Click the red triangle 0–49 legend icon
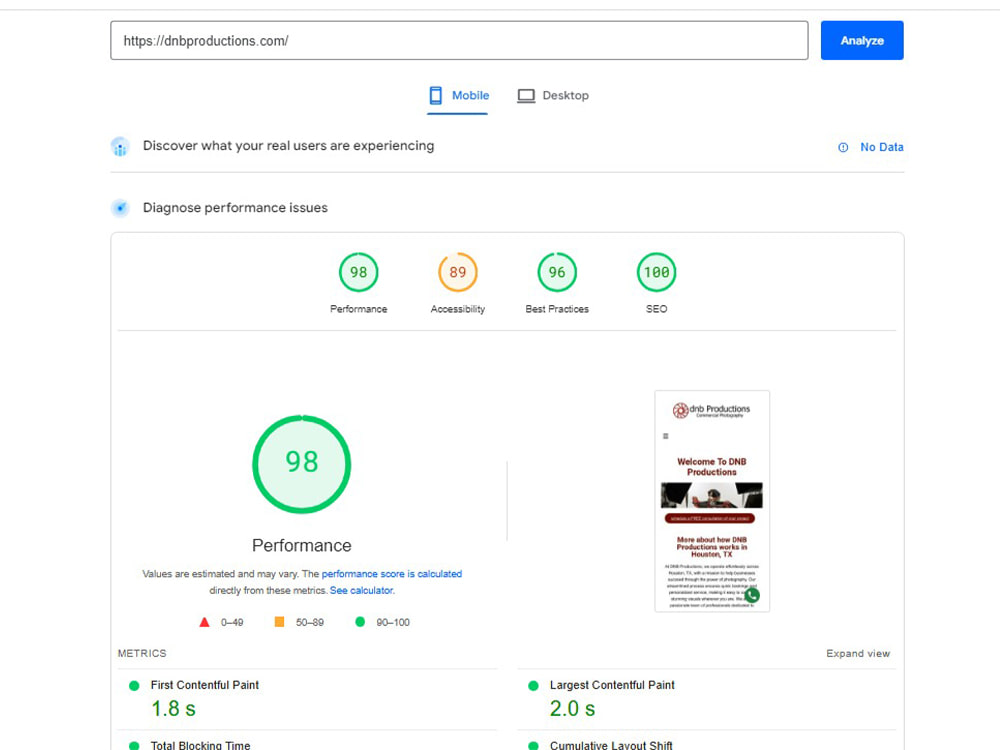Viewport: 1000px width, 750px height. click(x=204, y=622)
